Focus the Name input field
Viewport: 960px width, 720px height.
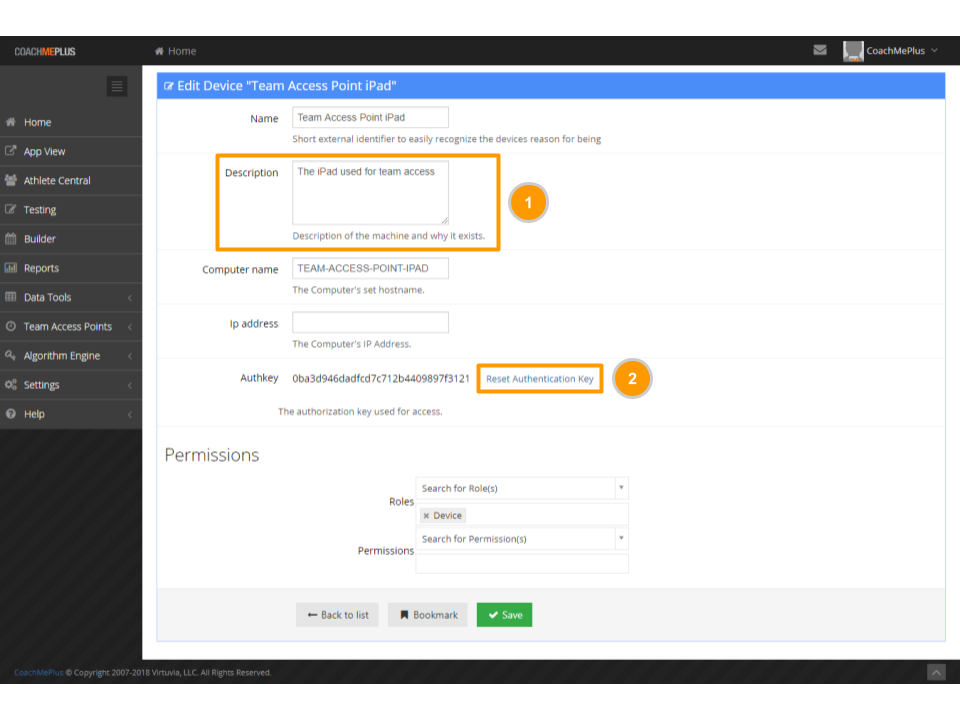370,118
